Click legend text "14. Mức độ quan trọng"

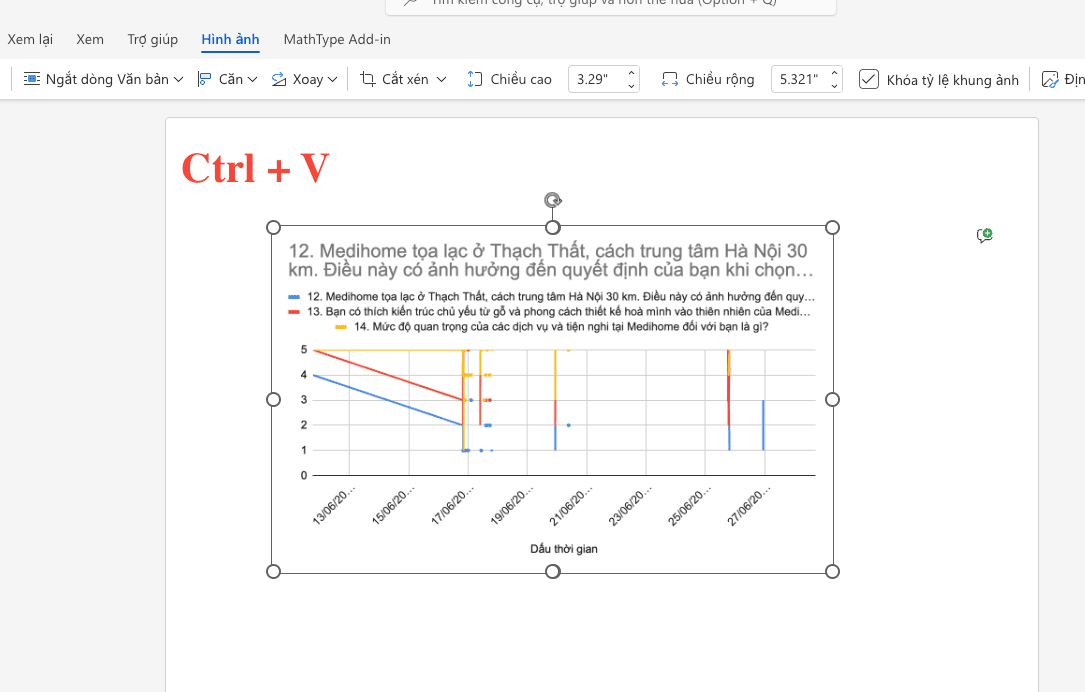click(561, 327)
